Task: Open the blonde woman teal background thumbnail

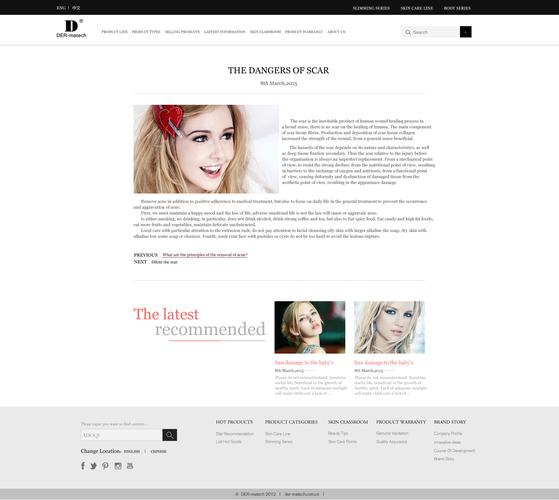Action: (x=310, y=327)
